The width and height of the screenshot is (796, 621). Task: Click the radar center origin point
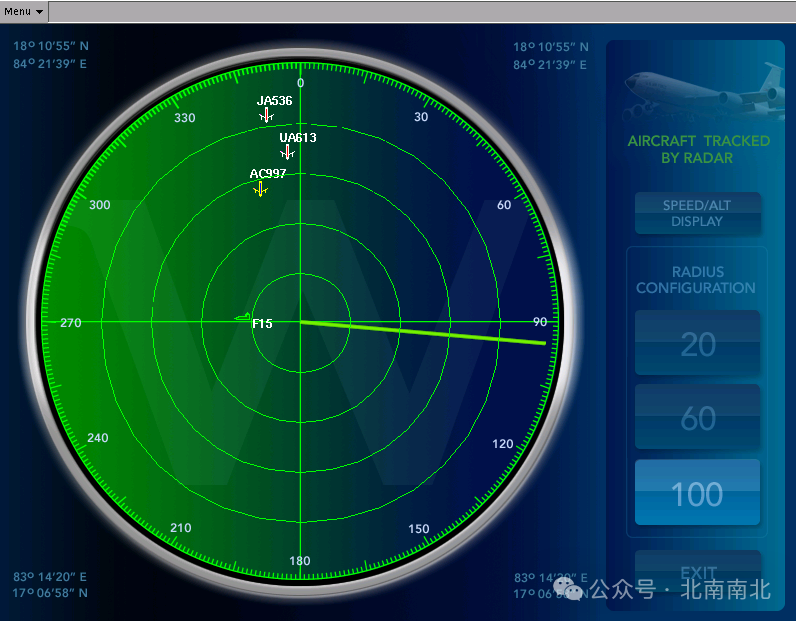click(x=301, y=322)
